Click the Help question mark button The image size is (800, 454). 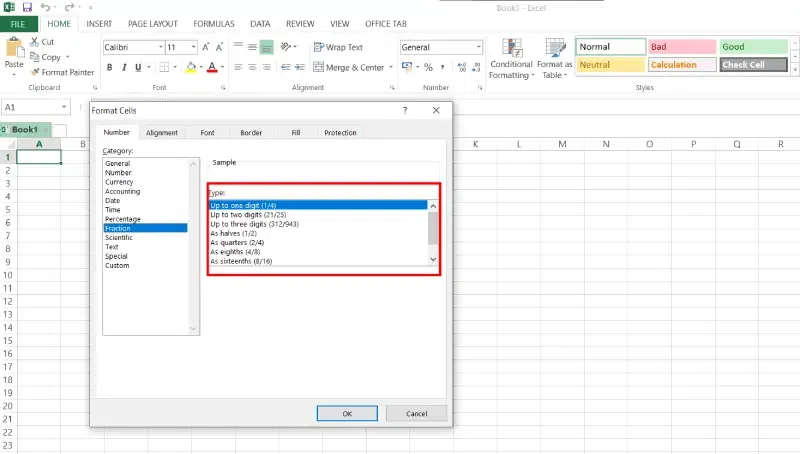[x=405, y=110]
